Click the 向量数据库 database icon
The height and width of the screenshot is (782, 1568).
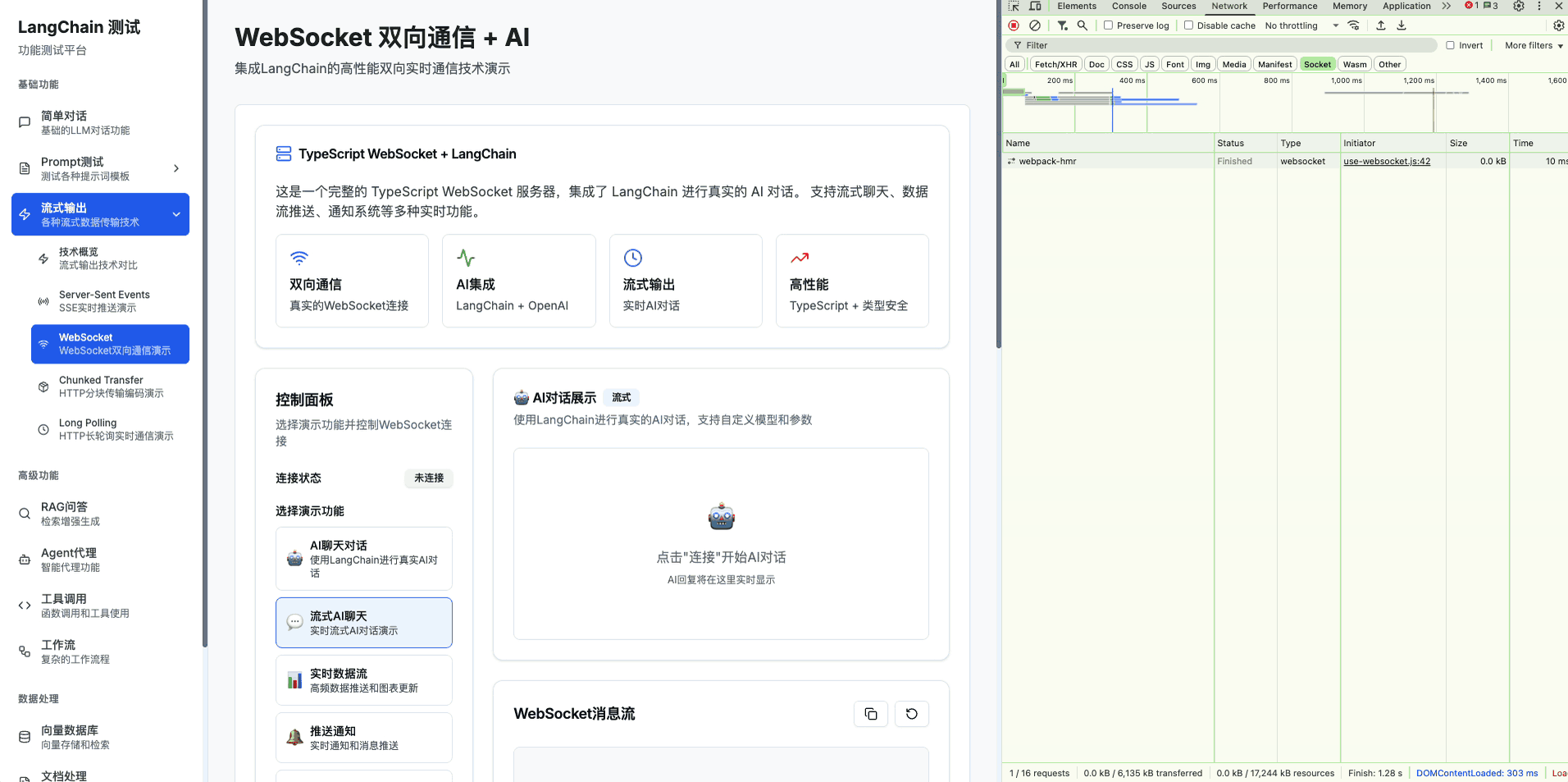tap(25, 737)
